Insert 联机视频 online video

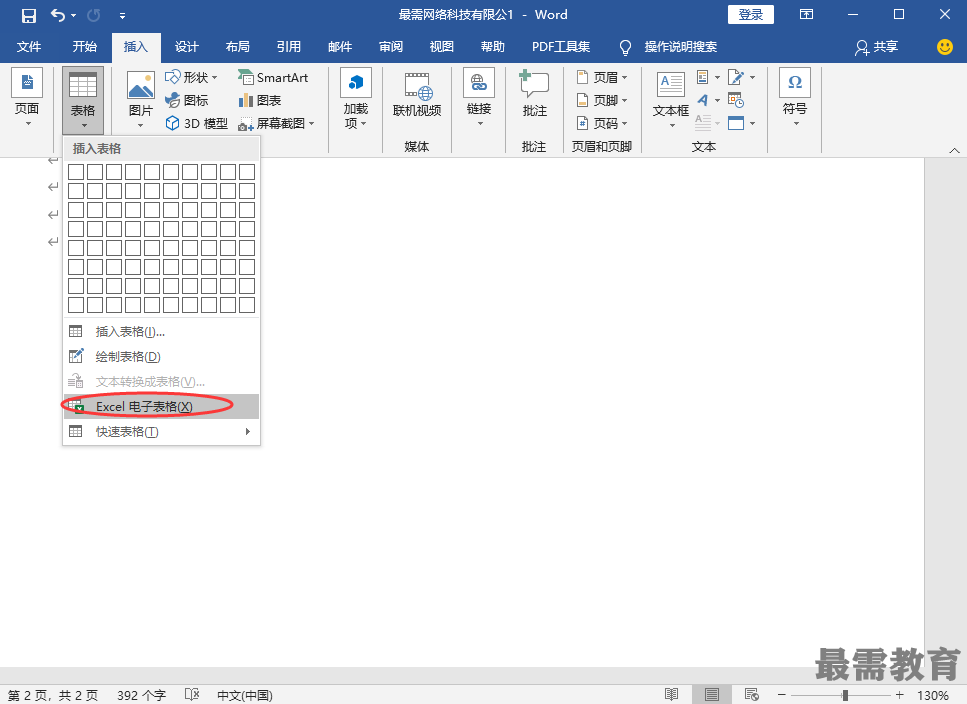tap(417, 96)
